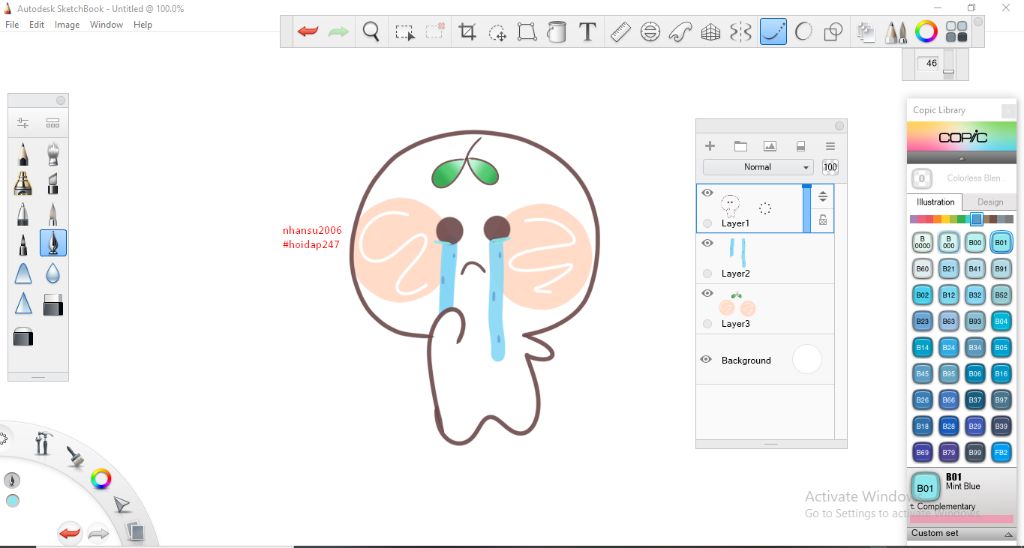Toggle Layer1 lock transparency icon
This screenshot has height=548, width=1024.
[x=823, y=221]
